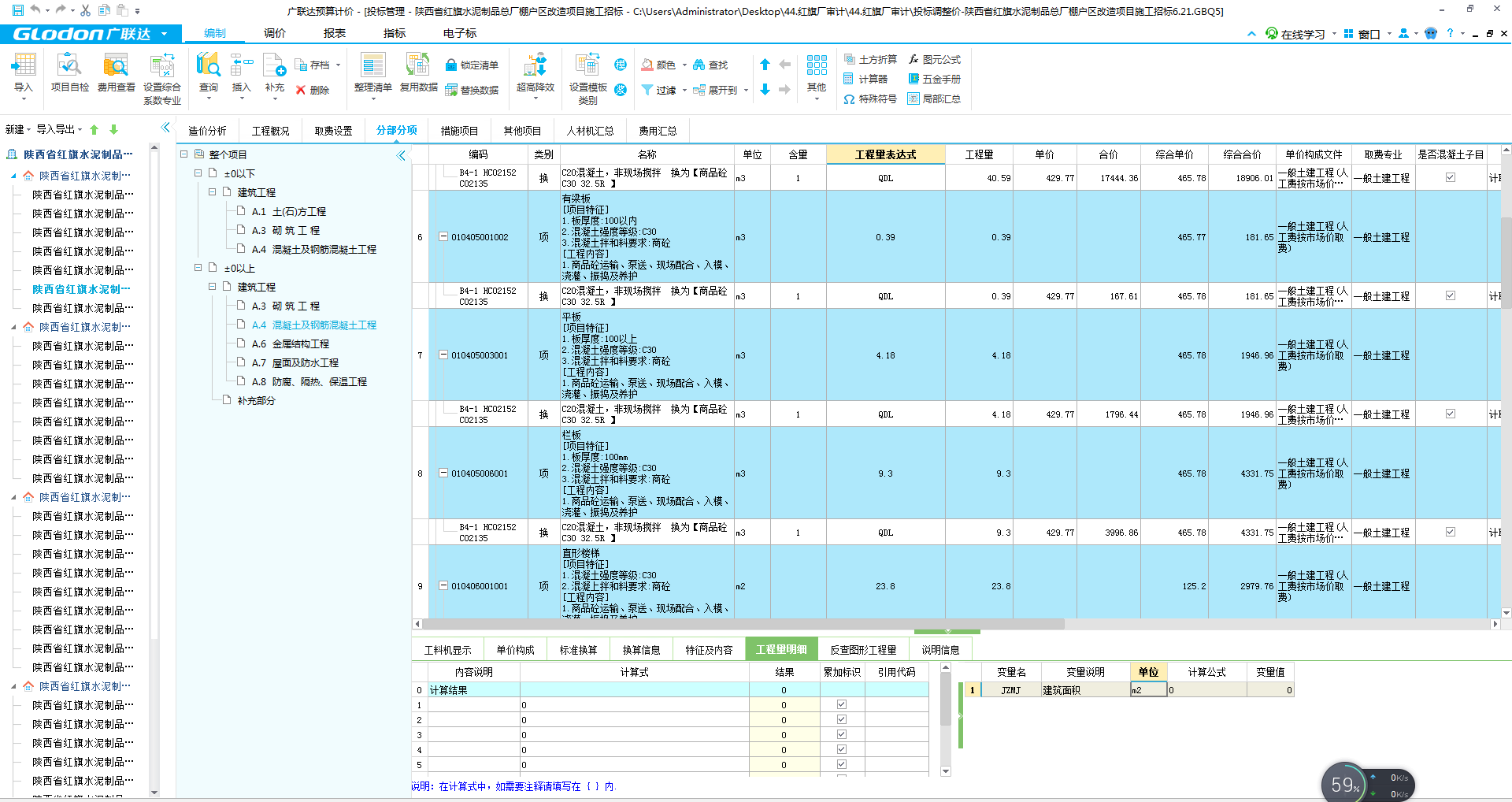The width and height of the screenshot is (1512, 802).
Task: Click the blue move-down arrow in the ribbon
Action: (765, 90)
